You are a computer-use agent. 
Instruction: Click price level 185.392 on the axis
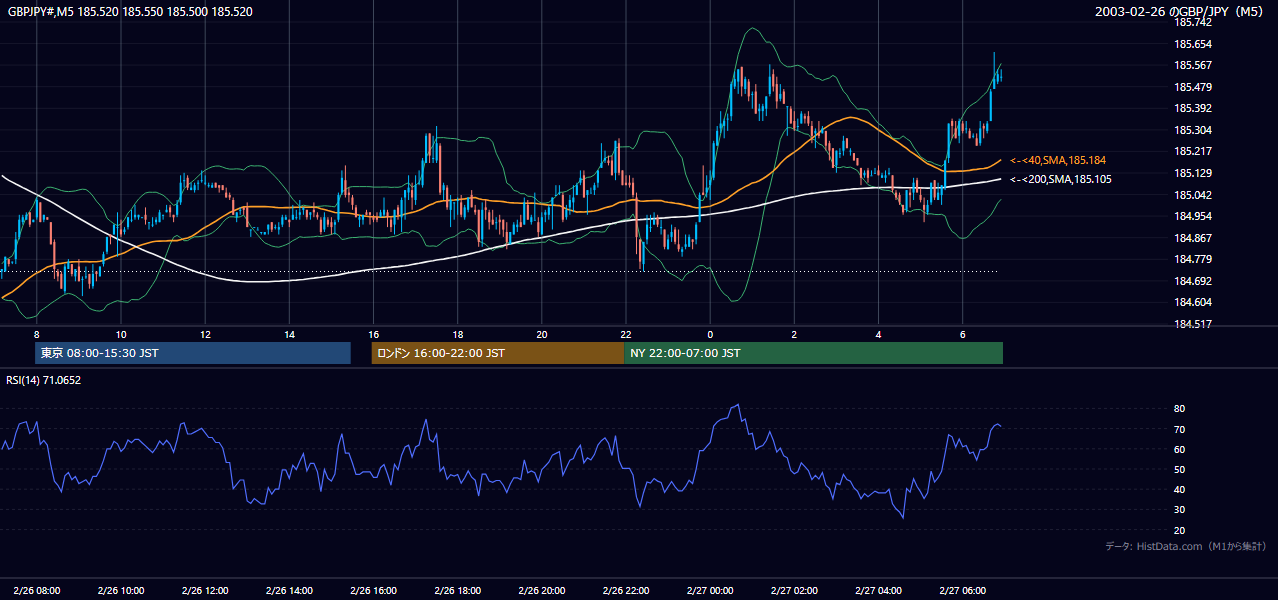tap(1193, 108)
